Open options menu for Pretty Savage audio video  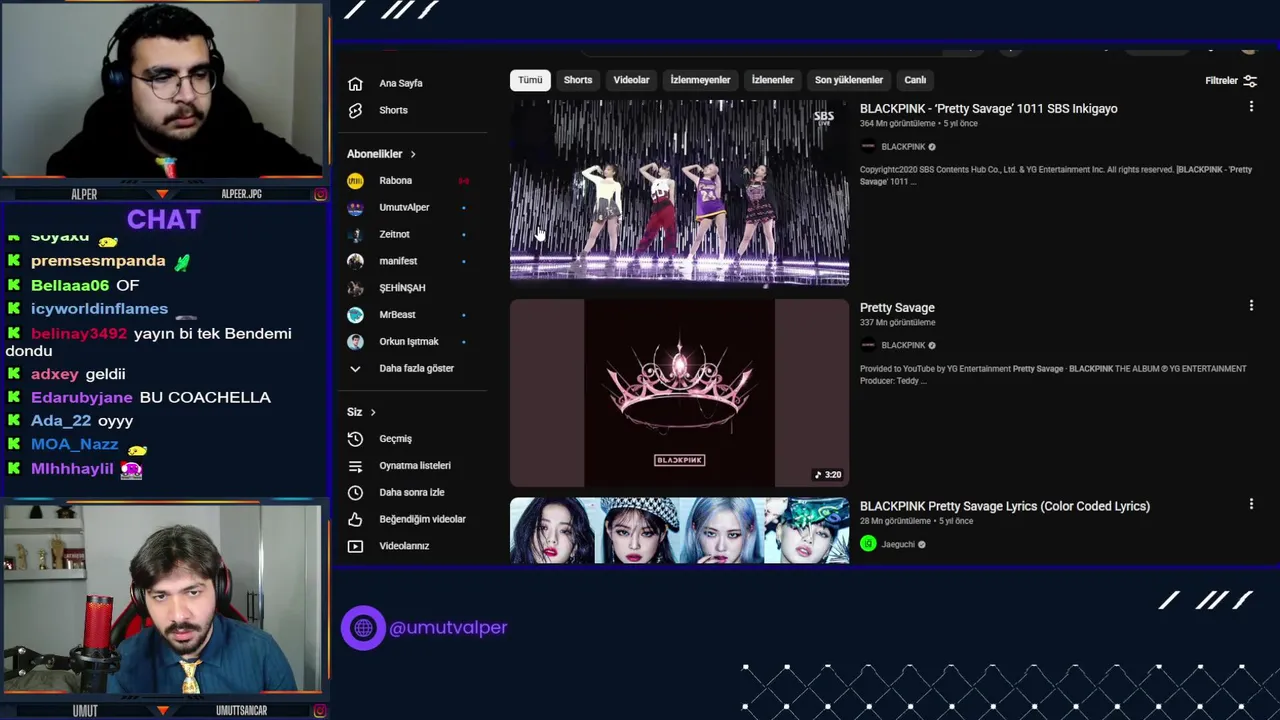pos(1251,305)
